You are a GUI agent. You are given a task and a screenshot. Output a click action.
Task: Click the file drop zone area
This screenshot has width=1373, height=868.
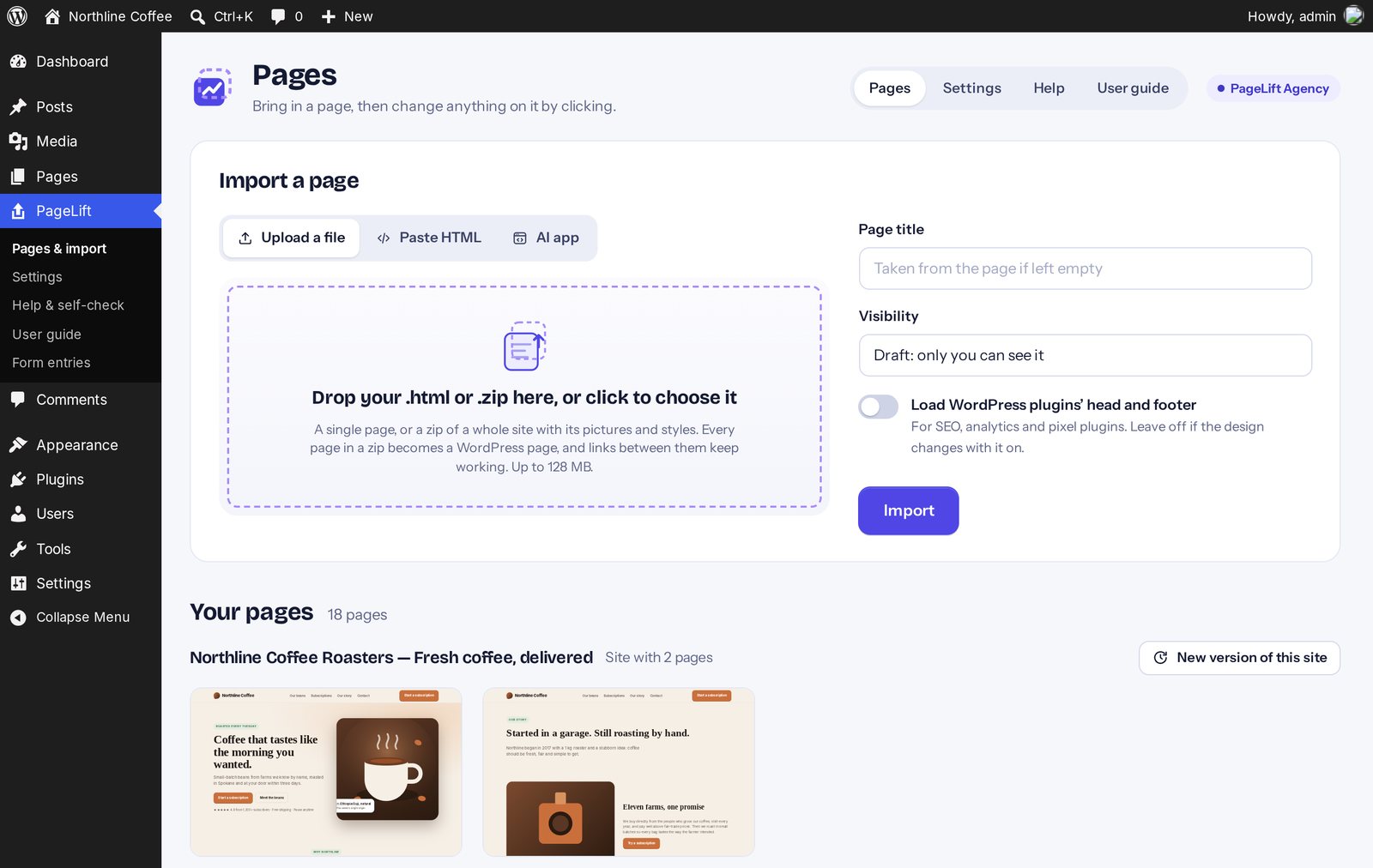pos(524,397)
